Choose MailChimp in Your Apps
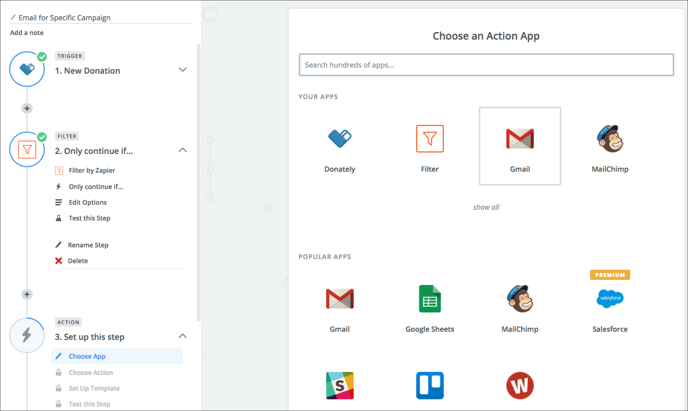688x411 pixels. (610, 149)
